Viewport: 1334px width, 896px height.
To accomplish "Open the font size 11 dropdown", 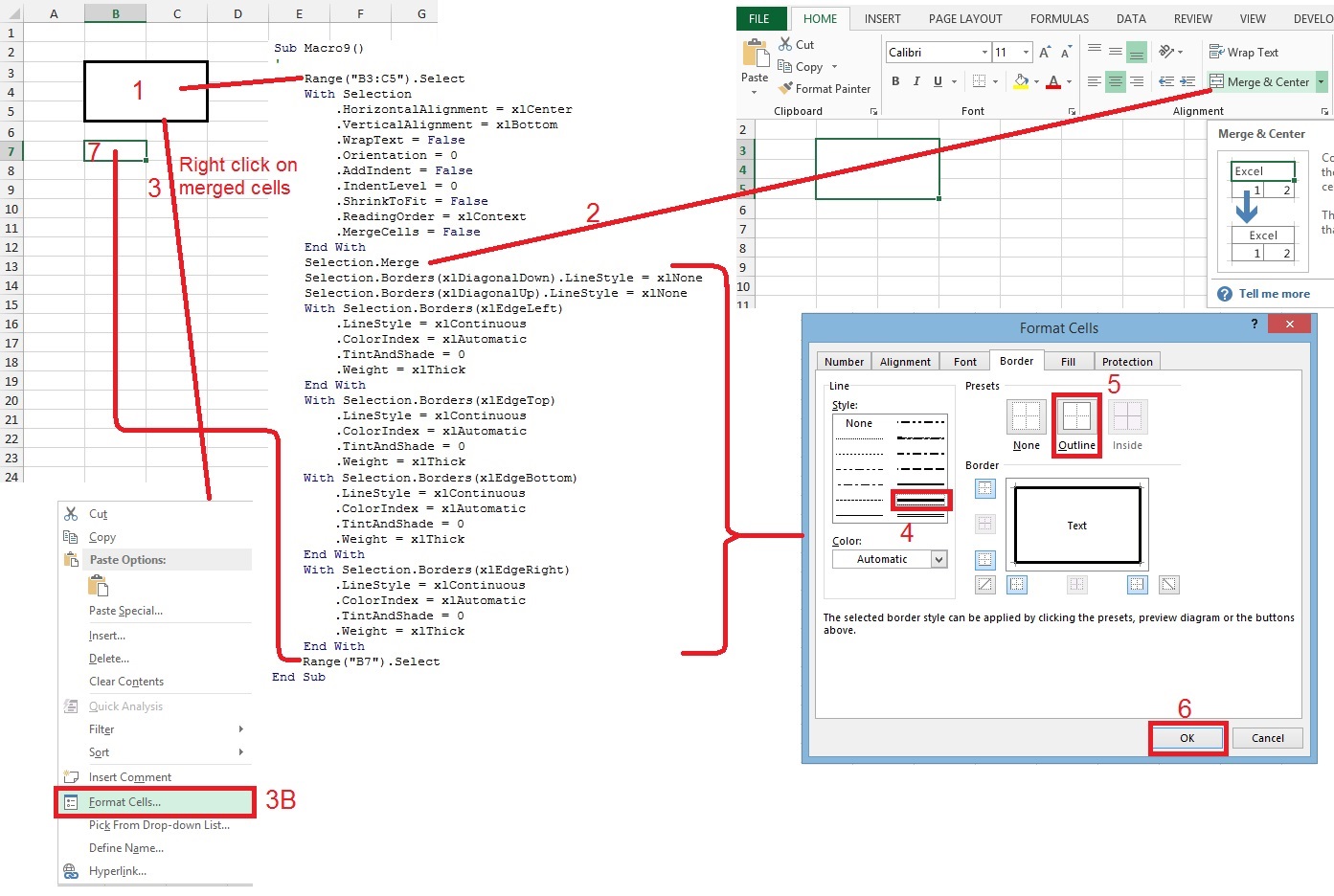I will pyautogui.click(x=1027, y=53).
